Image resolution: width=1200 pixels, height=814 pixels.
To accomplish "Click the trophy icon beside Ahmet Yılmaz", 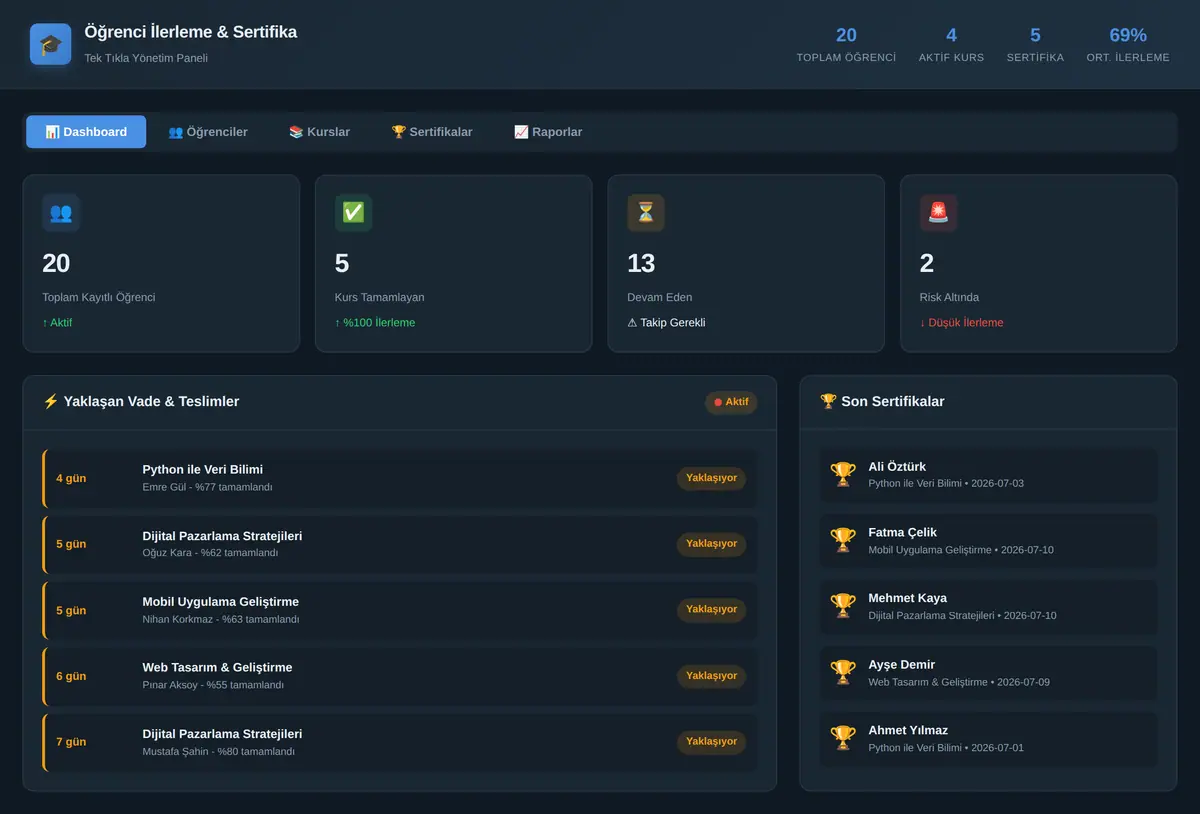I will point(843,738).
